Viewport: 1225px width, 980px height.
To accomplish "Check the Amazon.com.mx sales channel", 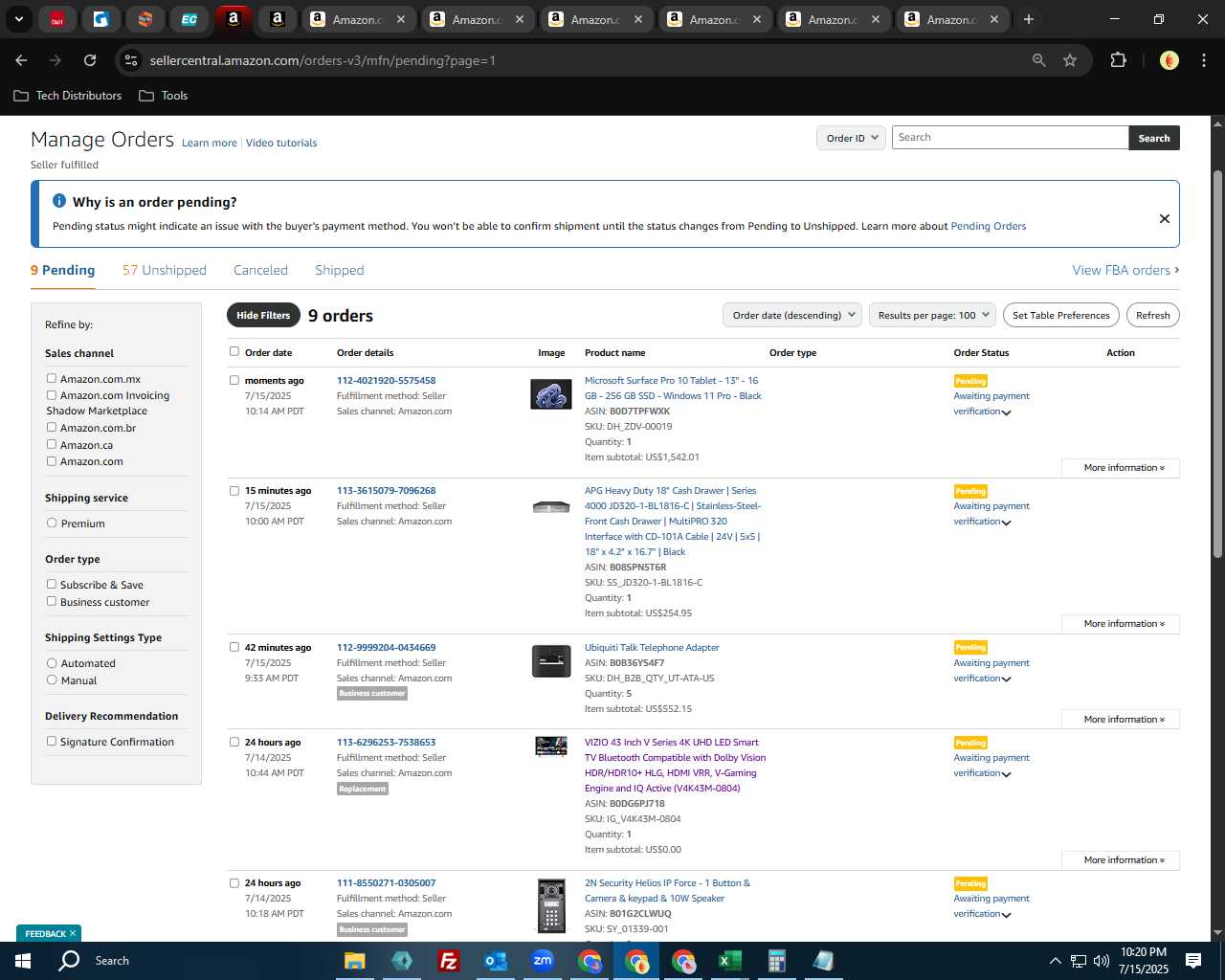I will click(x=52, y=378).
